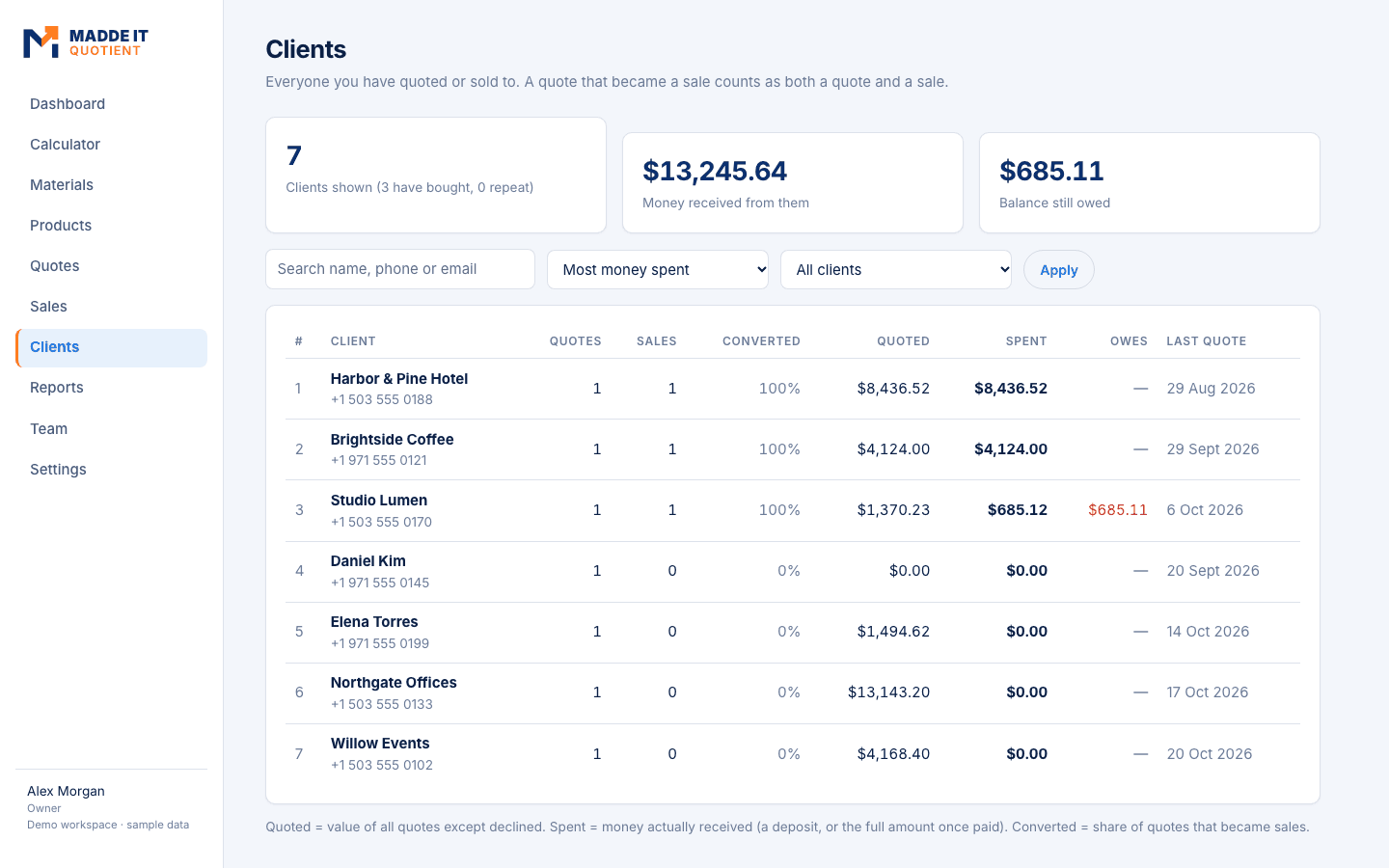The width and height of the screenshot is (1389, 868).
Task: Click the OWES column header
Action: point(1129,341)
